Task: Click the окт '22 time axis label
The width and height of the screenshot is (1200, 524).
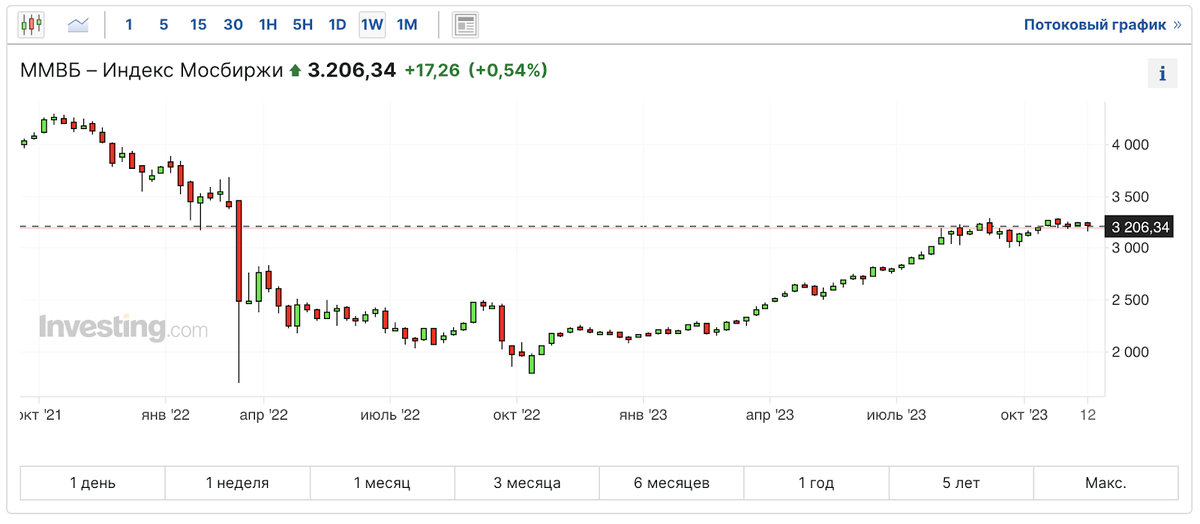Action: 517,414
